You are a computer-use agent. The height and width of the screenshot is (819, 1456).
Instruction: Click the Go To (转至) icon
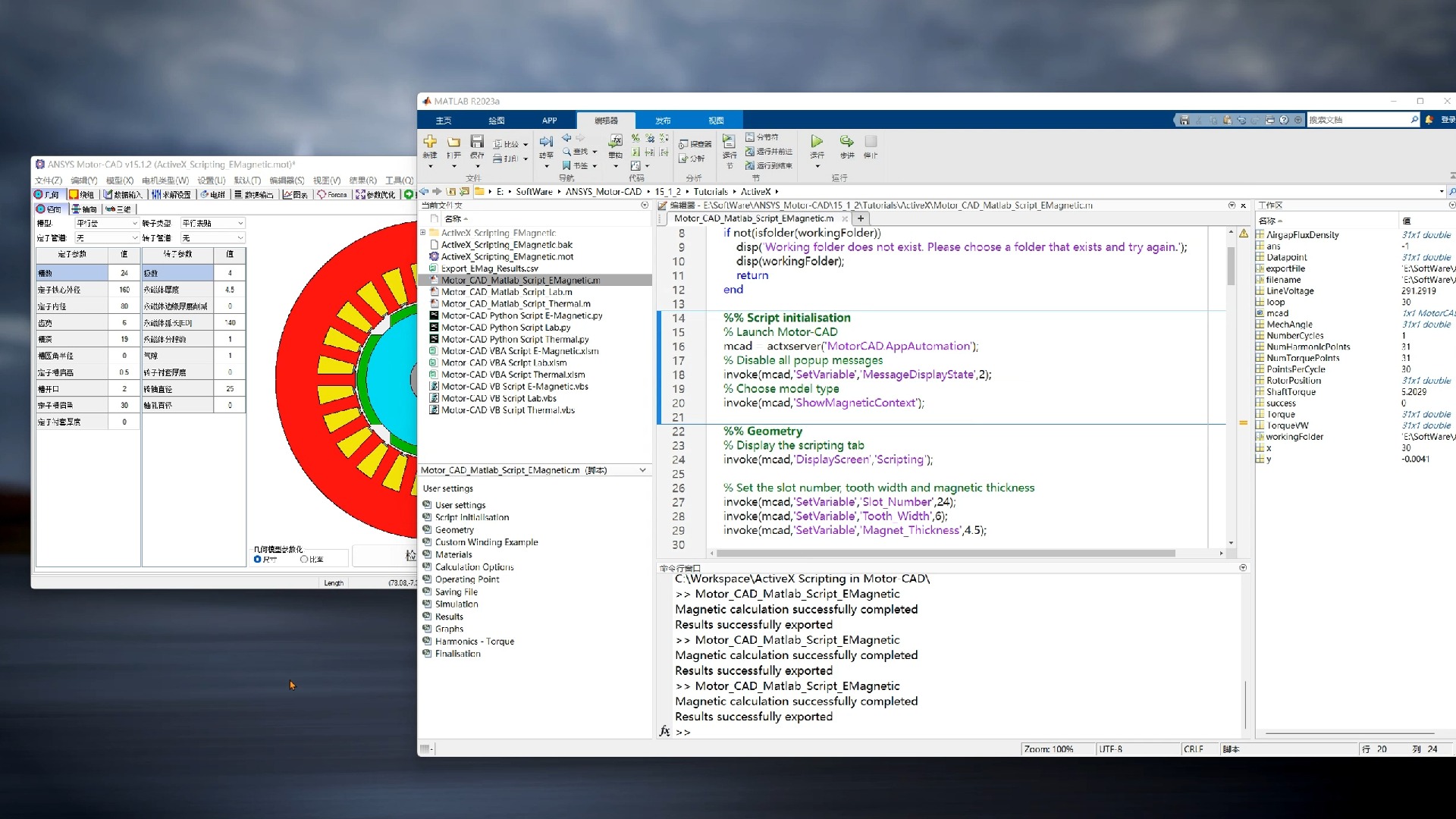[x=546, y=142]
